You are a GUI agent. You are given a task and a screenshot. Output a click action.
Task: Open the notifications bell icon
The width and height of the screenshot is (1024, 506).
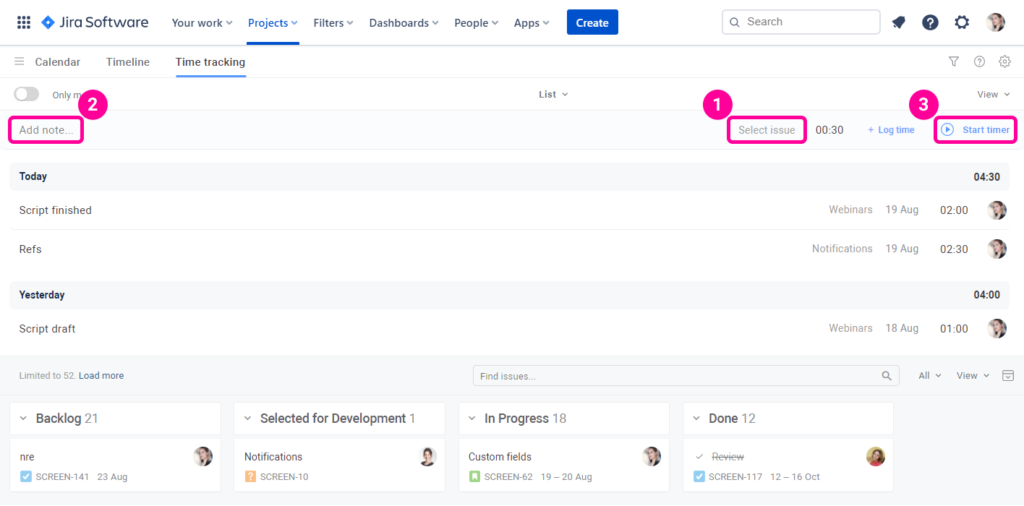[899, 23]
